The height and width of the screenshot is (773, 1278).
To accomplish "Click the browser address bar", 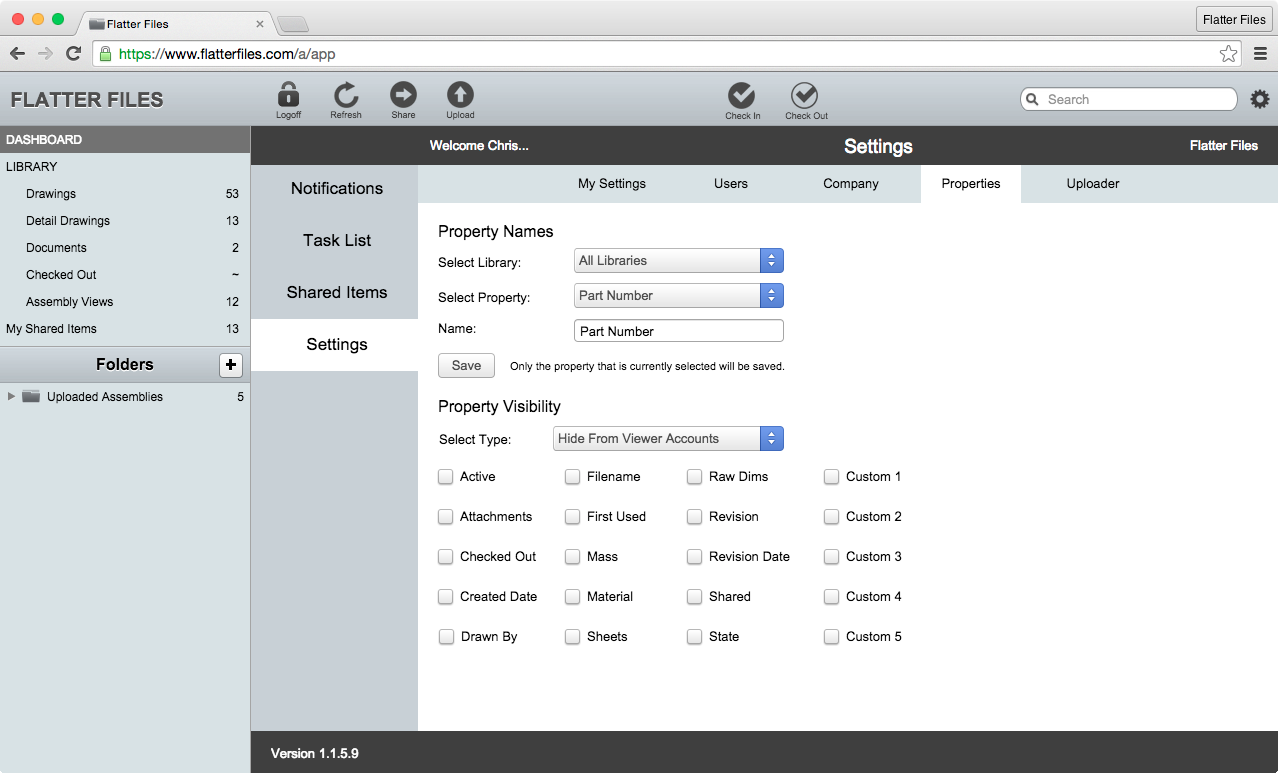I will (x=668, y=54).
